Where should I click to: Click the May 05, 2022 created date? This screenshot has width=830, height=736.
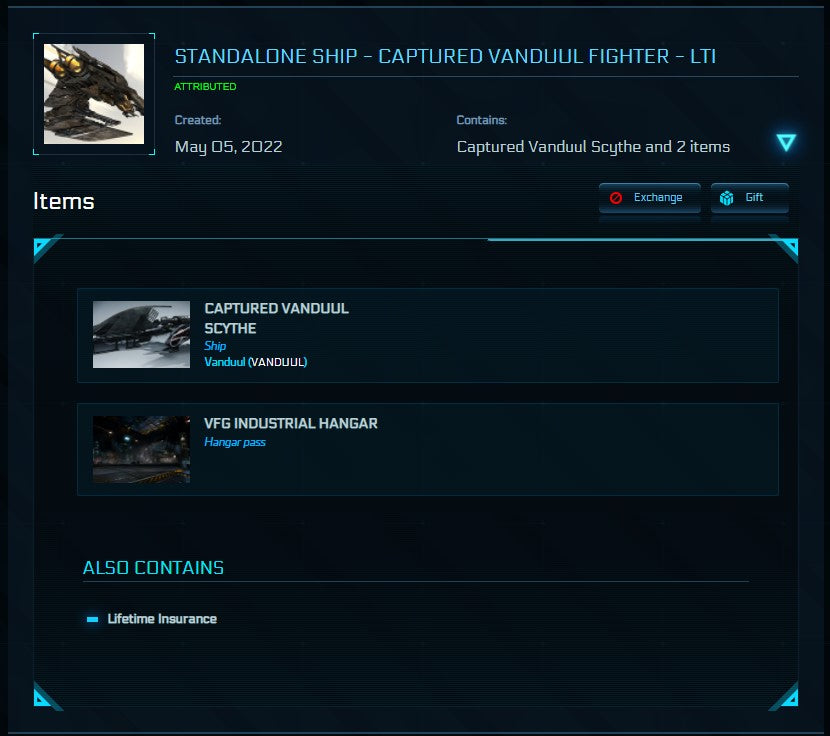228,147
